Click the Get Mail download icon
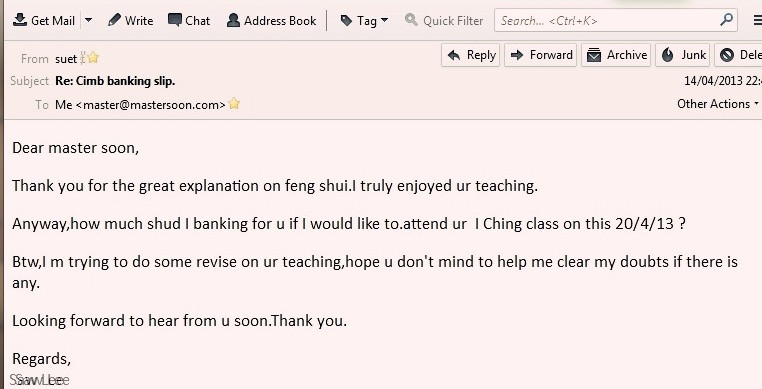 tap(19, 20)
